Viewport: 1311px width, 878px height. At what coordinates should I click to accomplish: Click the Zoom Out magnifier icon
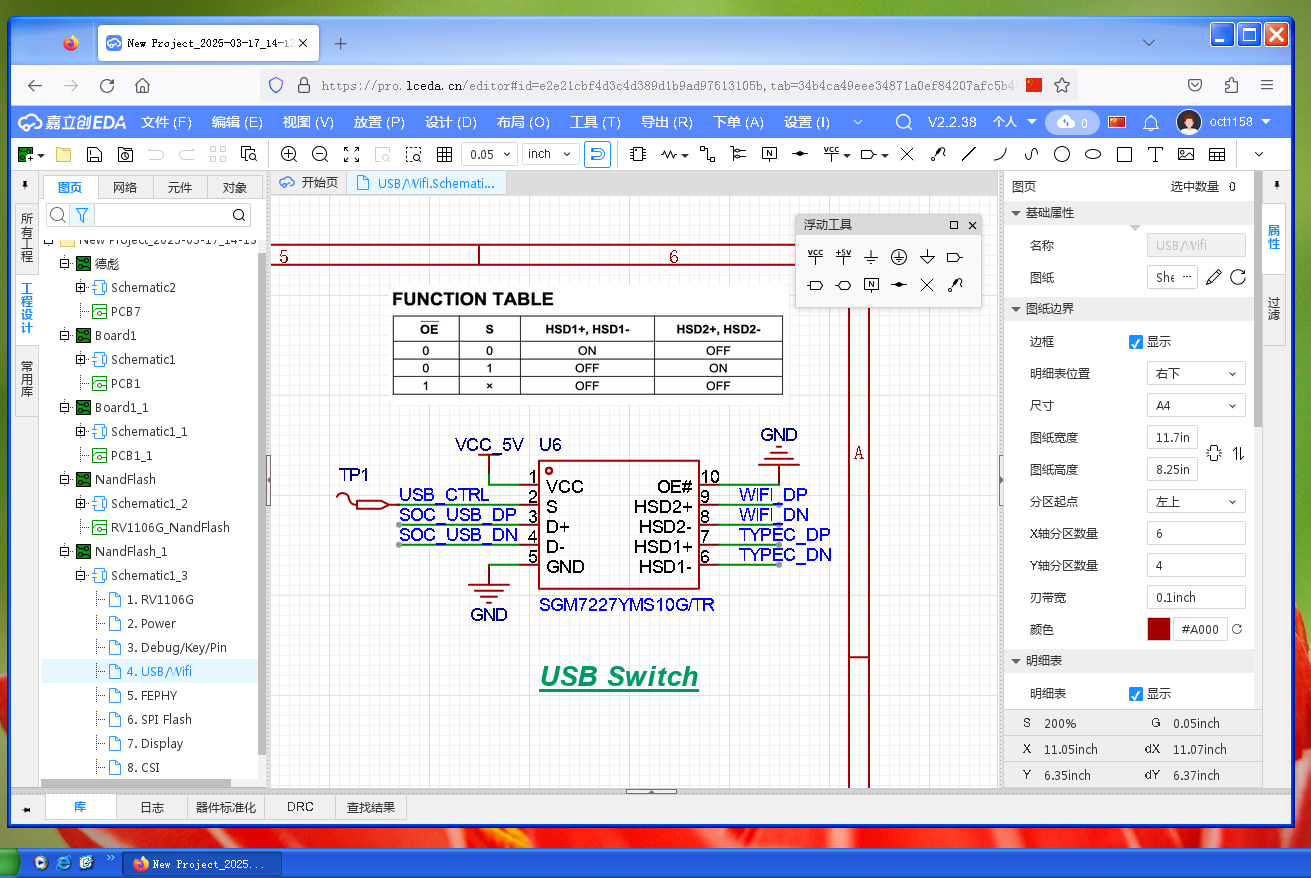[x=320, y=154]
